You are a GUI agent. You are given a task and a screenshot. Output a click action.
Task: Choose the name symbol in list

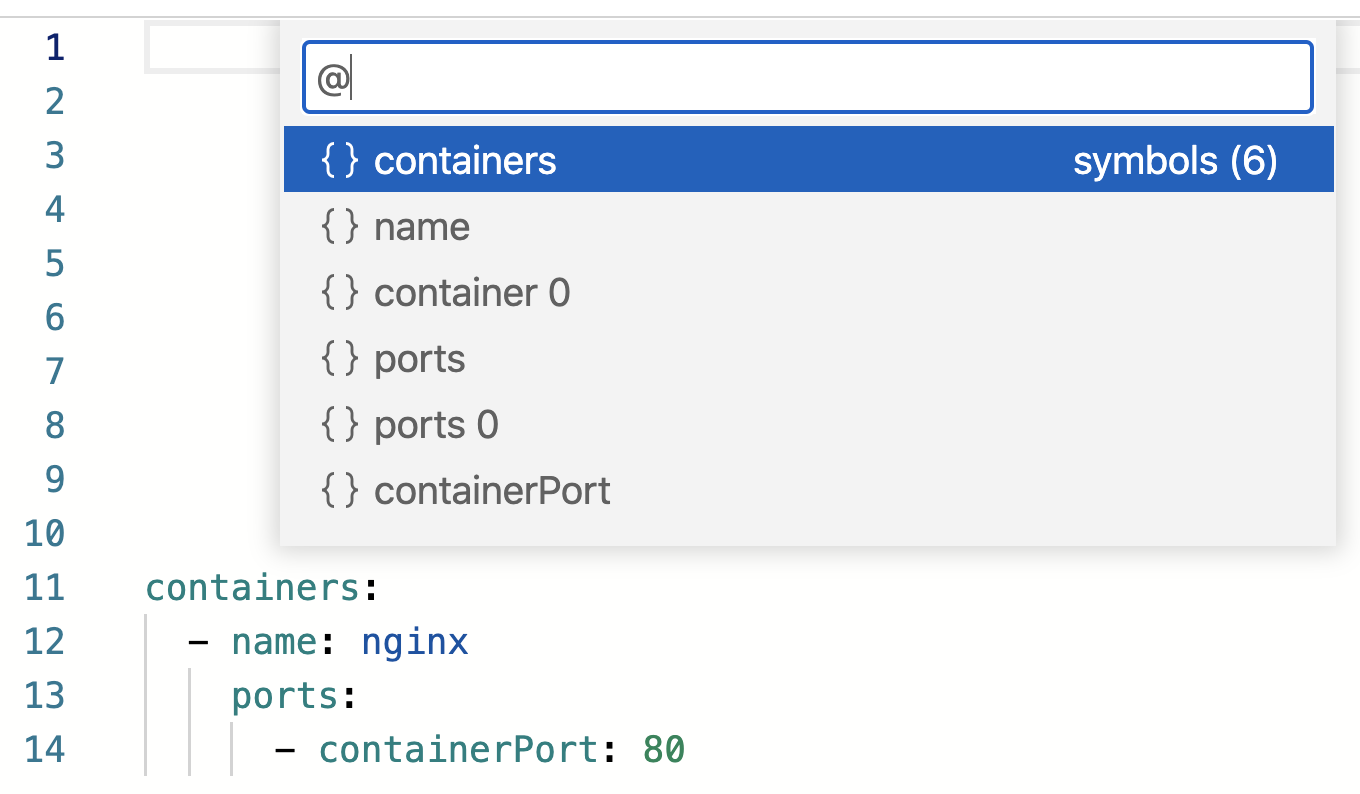[x=422, y=227]
